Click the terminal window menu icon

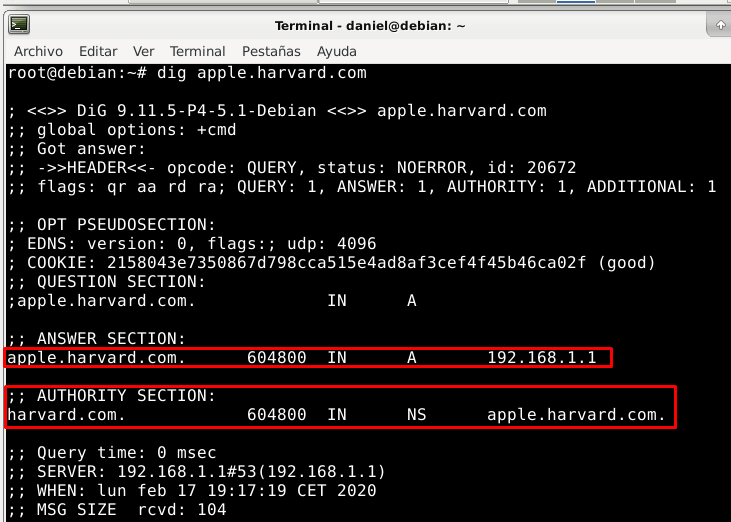(18, 25)
